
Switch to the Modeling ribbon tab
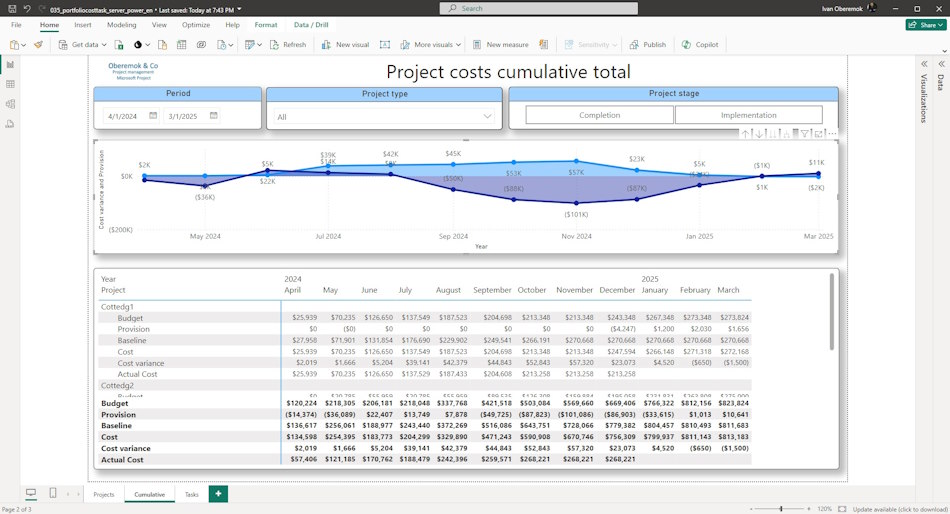coord(121,25)
